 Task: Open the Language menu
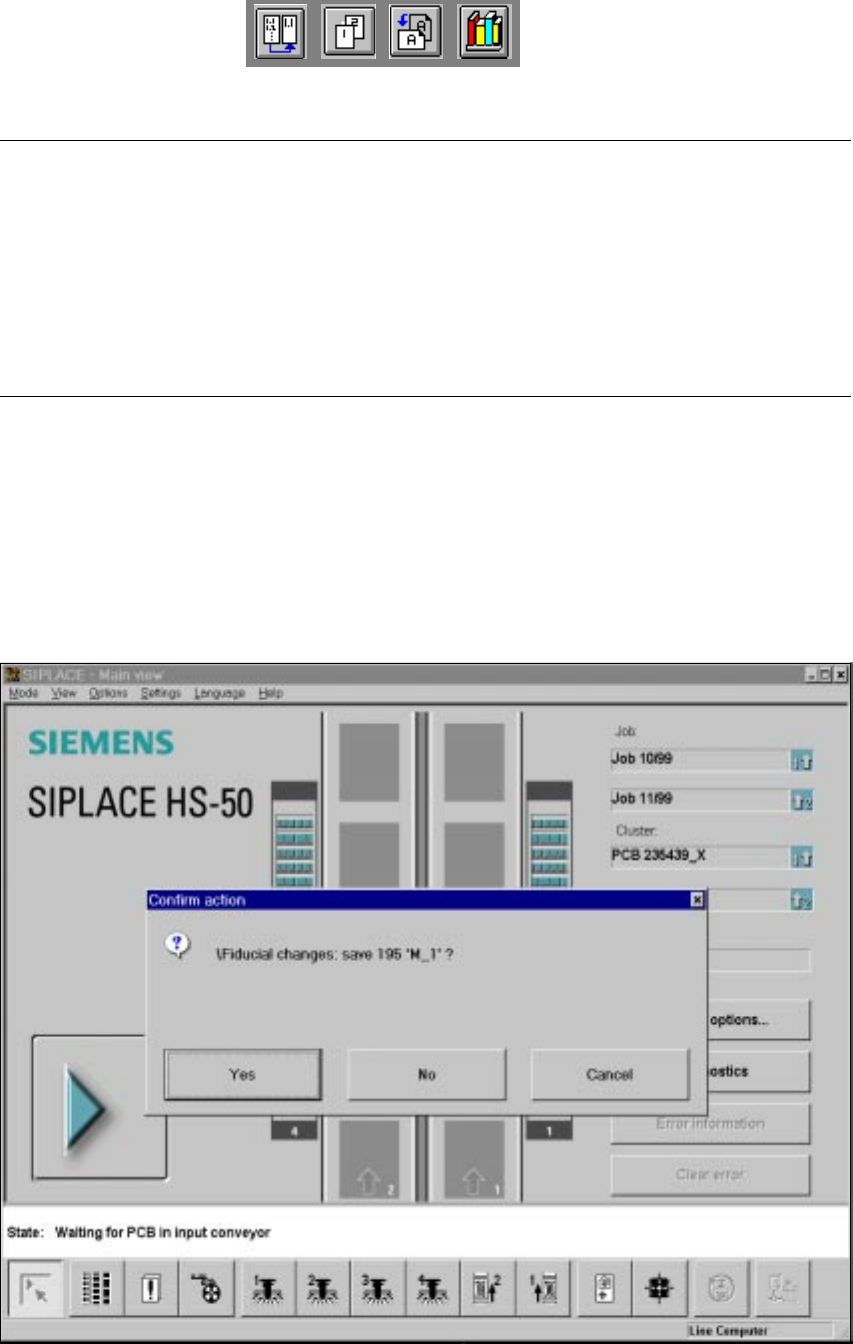coord(219,693)
